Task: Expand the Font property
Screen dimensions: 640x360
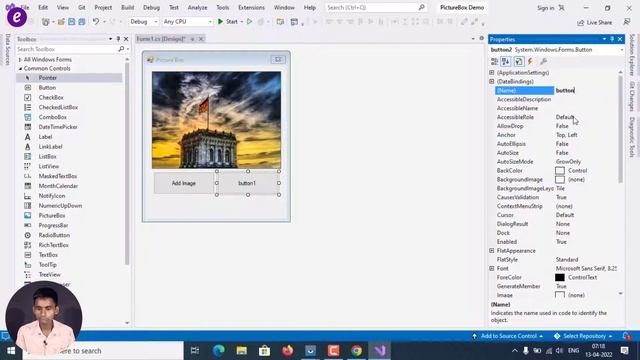Action: tap(492, 269)
